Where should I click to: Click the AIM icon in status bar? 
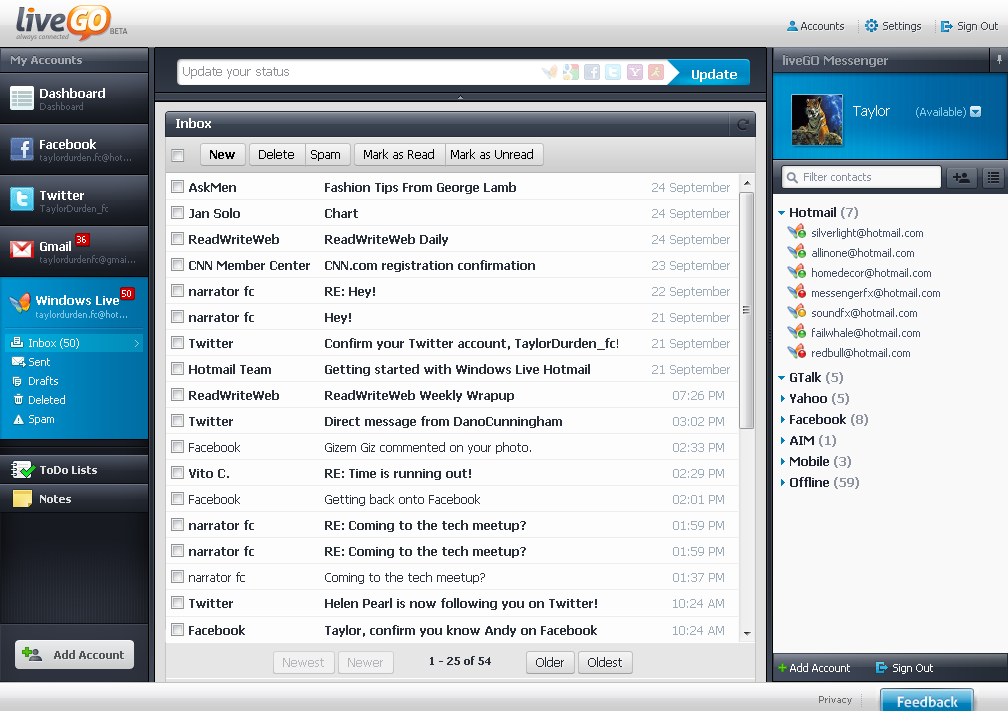pyautogui.click(x=656, y=72)
